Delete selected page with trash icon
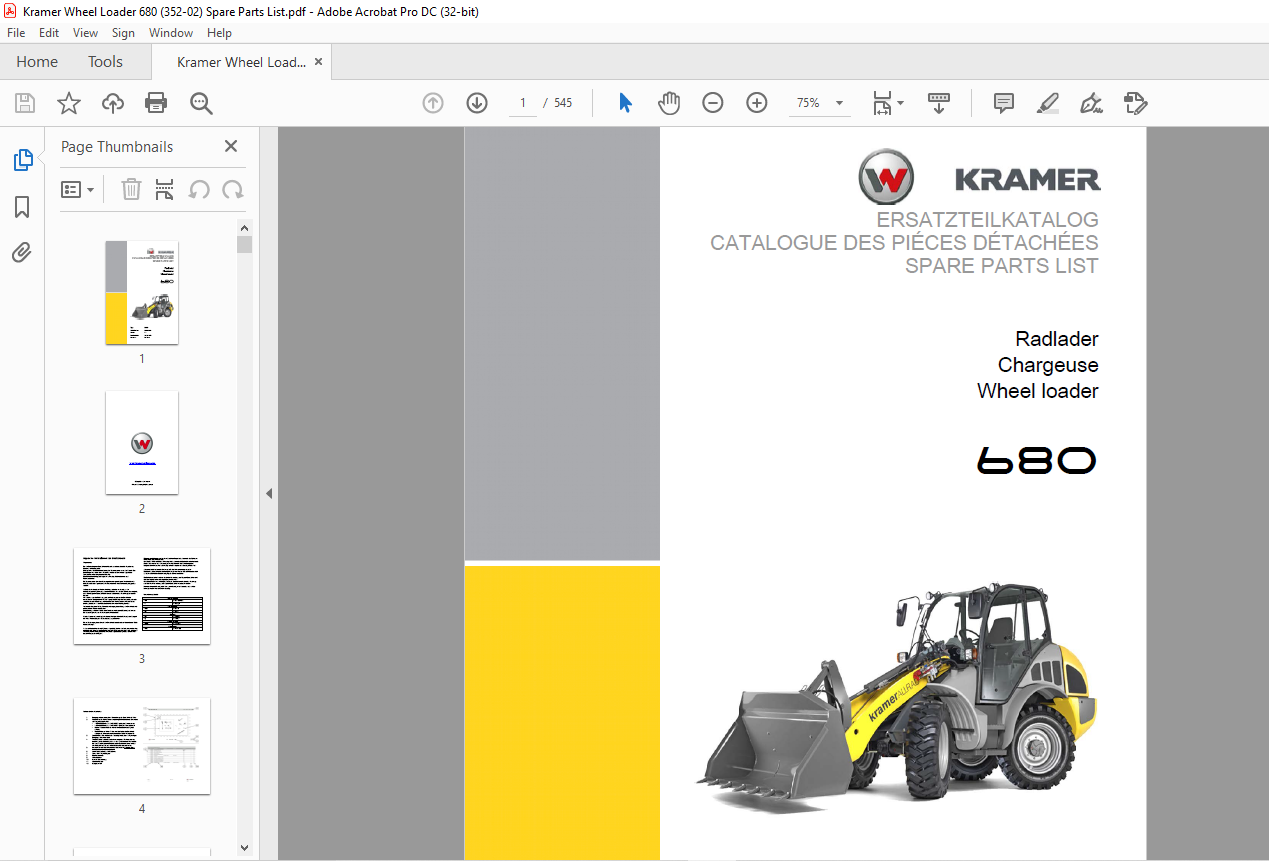Image resolution: width=1269 pixels, height=861 pixels. click(x=131, y=190)
